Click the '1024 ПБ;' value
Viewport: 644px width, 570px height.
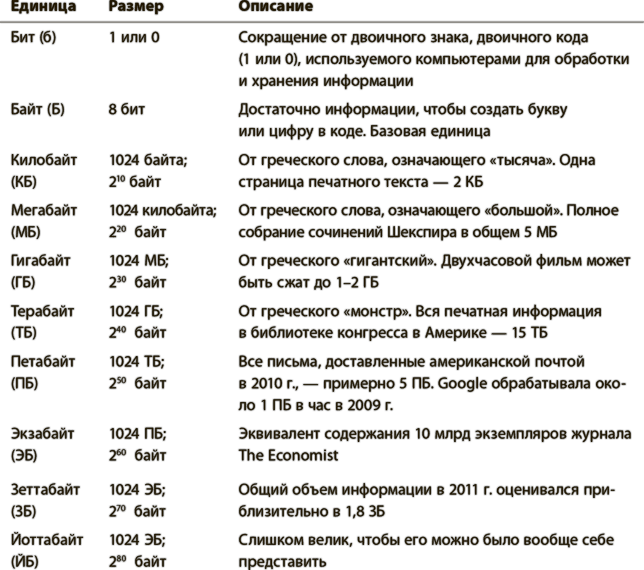click(x=138, y=434)
